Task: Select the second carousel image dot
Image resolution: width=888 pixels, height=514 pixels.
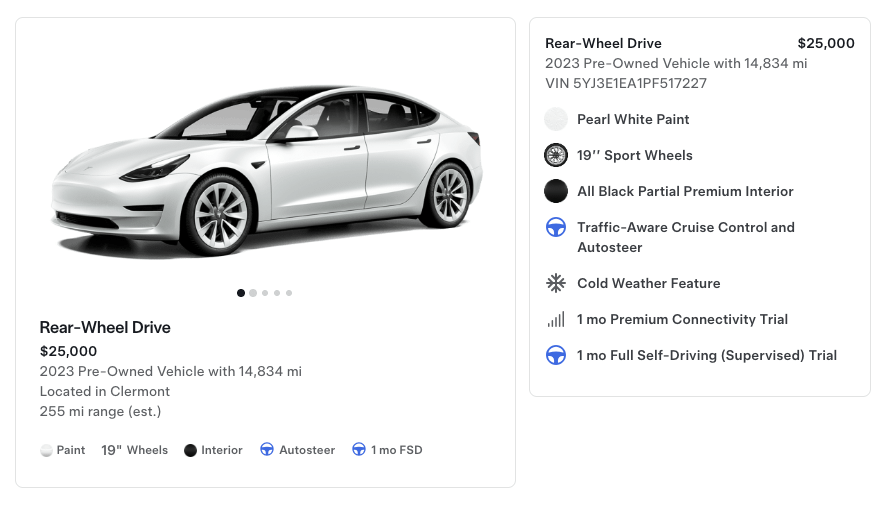Action: pos(253,293)
